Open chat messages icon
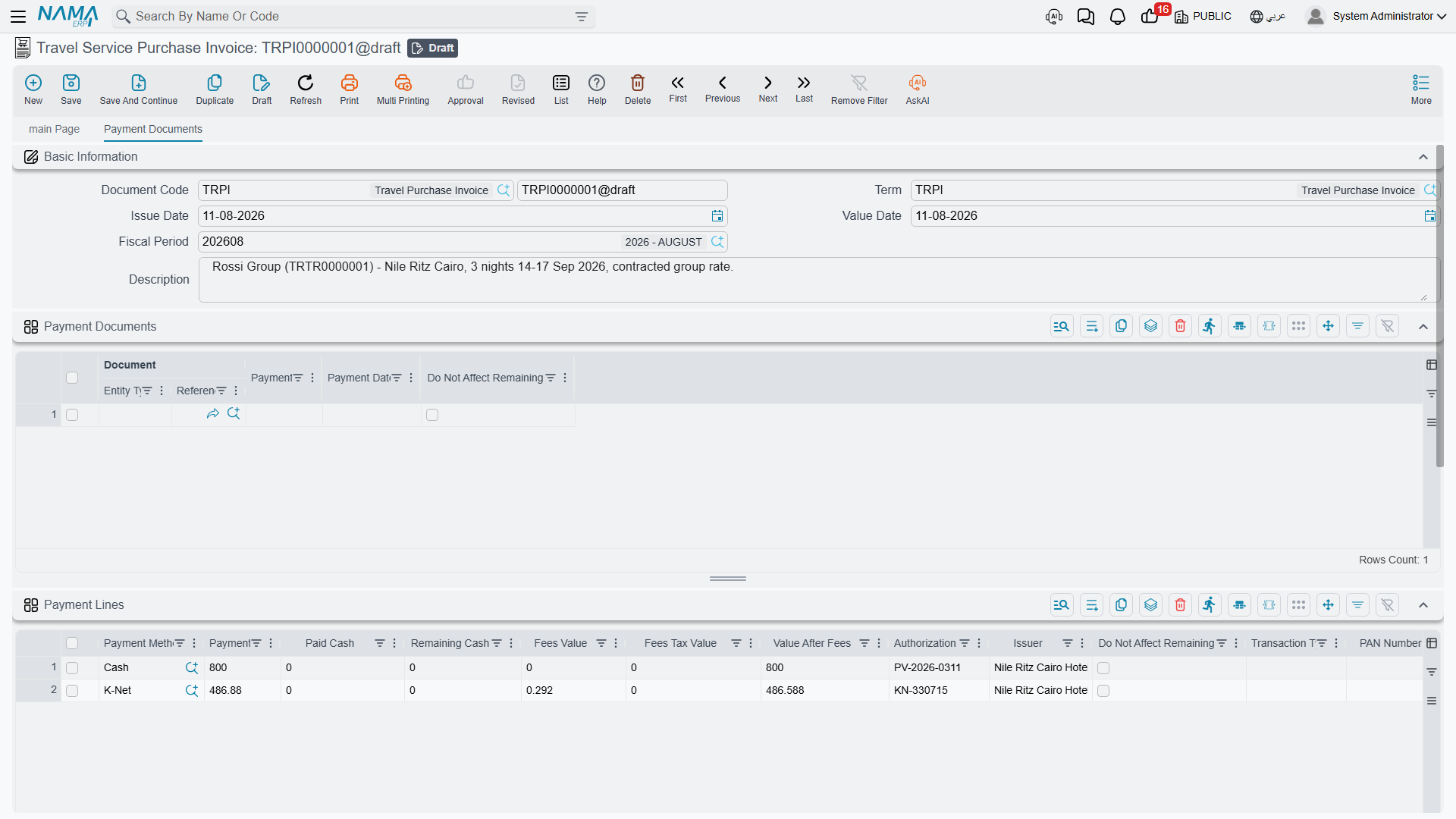This screenshot has height=819, width=1456. [1086, 17]
